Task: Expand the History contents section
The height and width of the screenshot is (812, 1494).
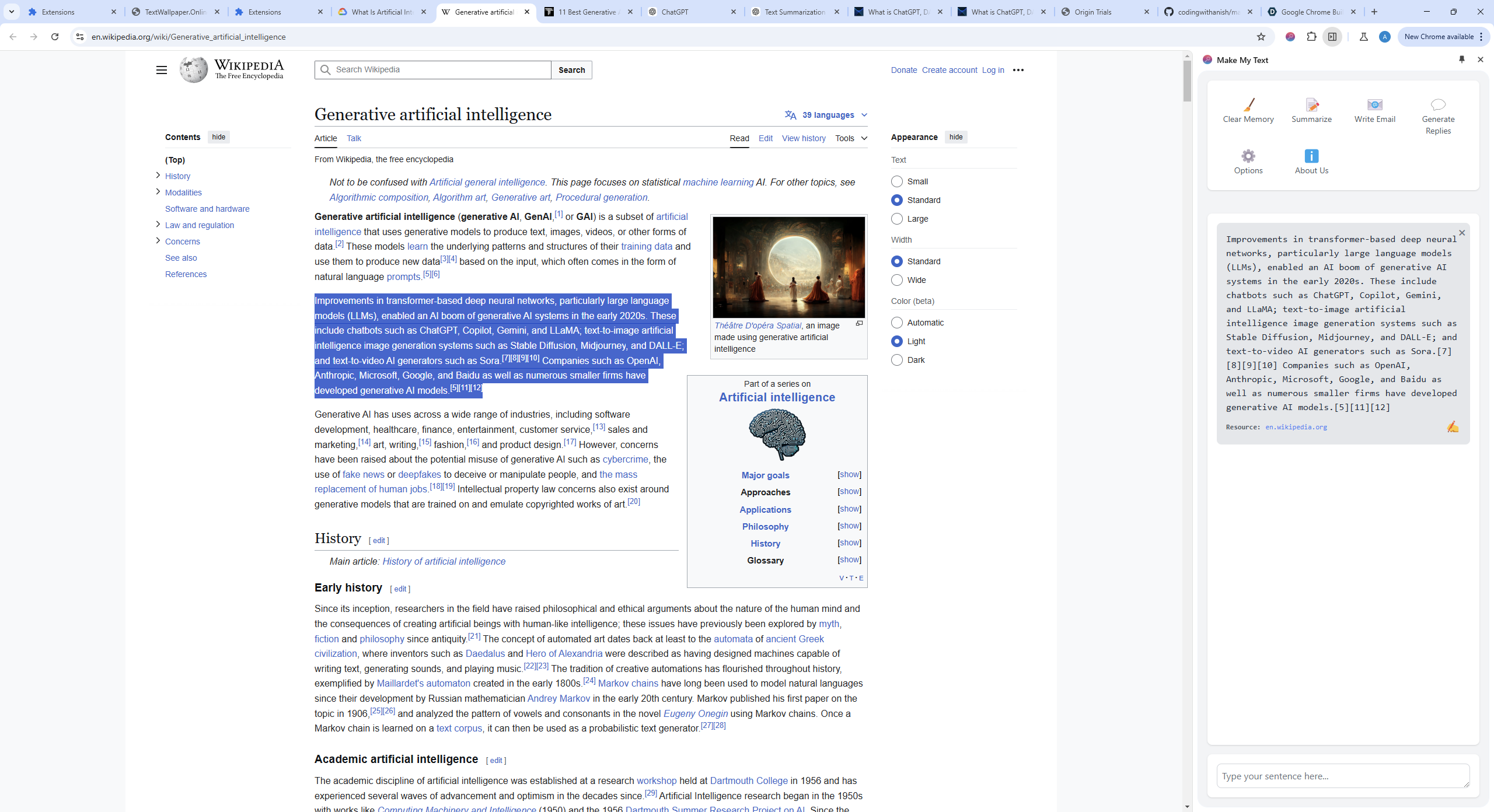Action: 158,176
